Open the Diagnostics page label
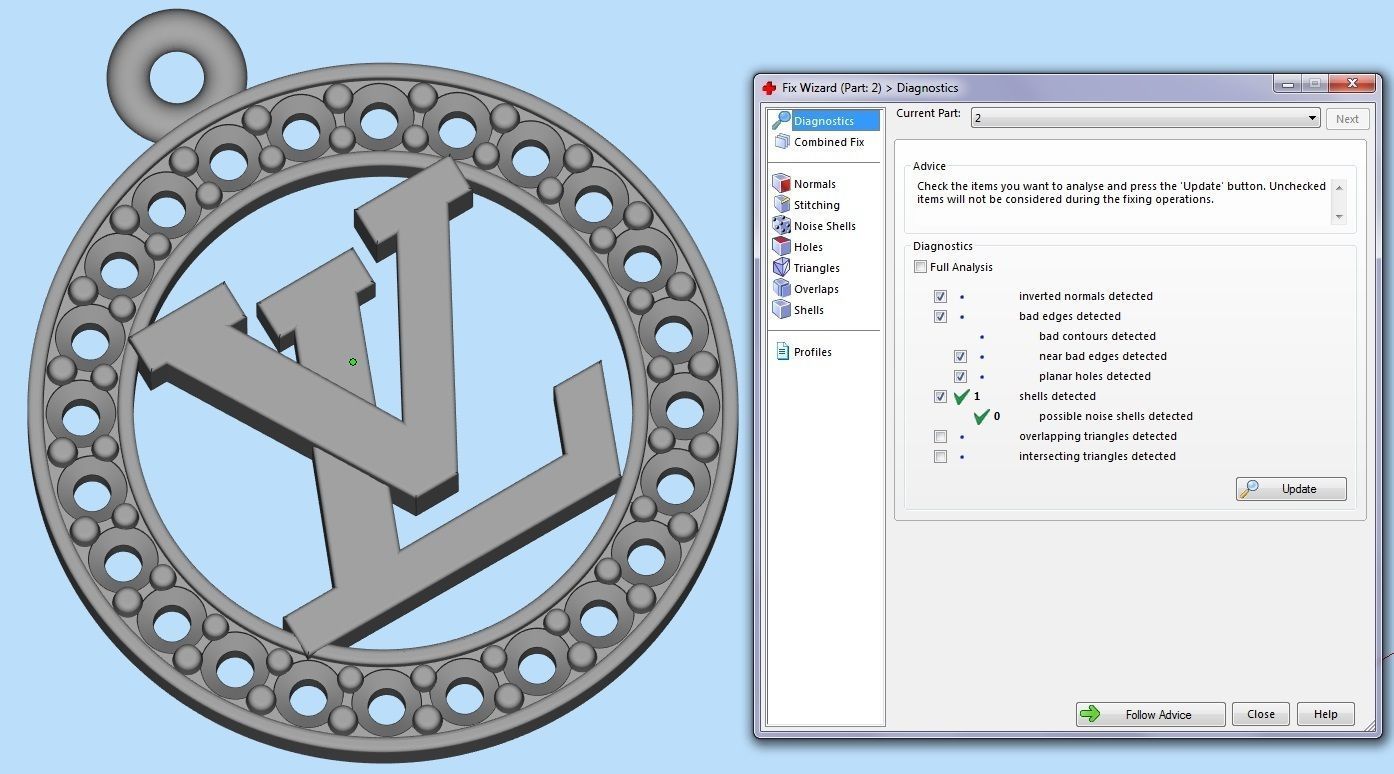This screenshot has width=1394, height=774. coord(824,121)
